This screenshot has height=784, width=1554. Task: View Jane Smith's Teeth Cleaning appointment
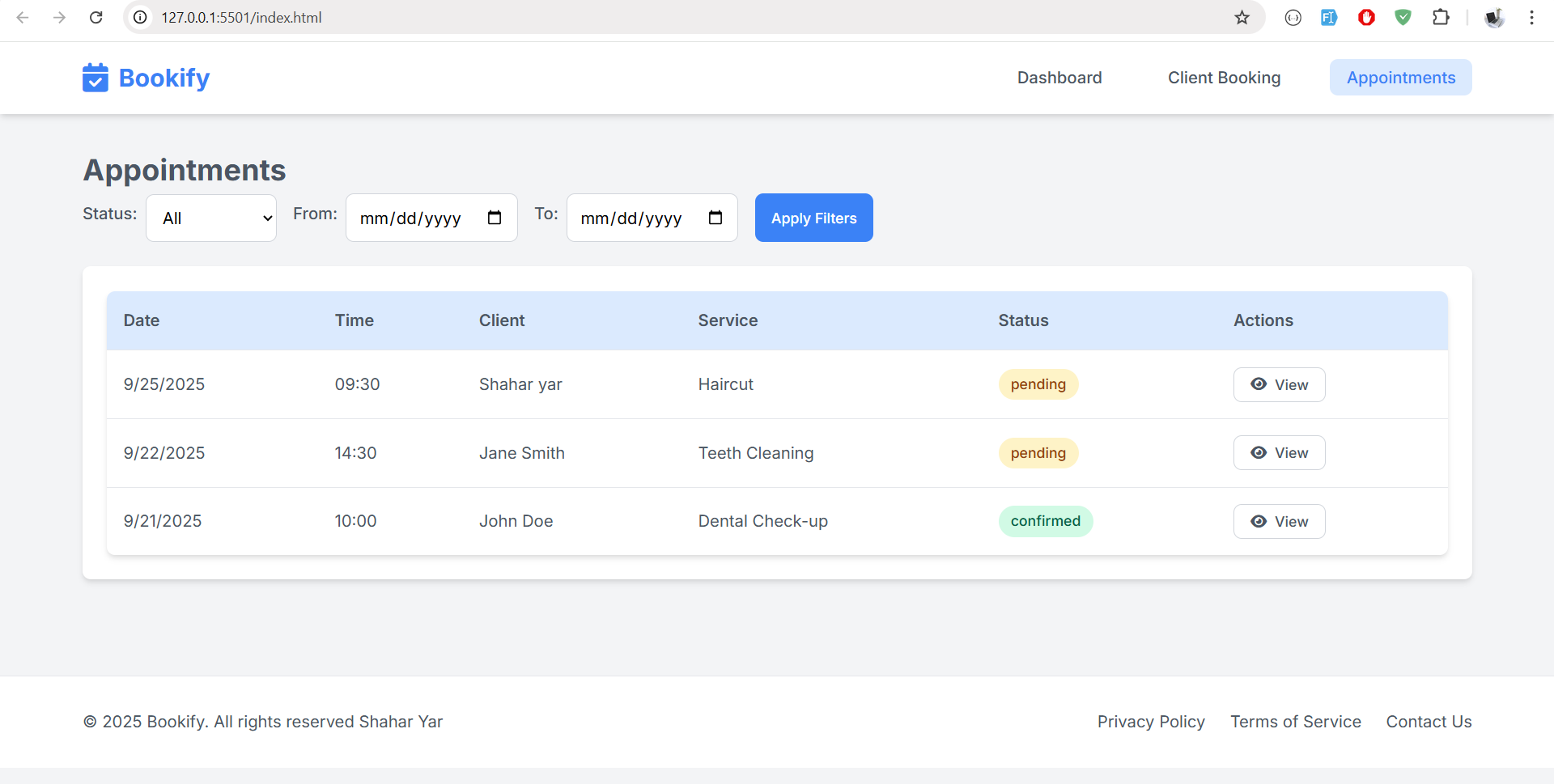coord(1279,453)
